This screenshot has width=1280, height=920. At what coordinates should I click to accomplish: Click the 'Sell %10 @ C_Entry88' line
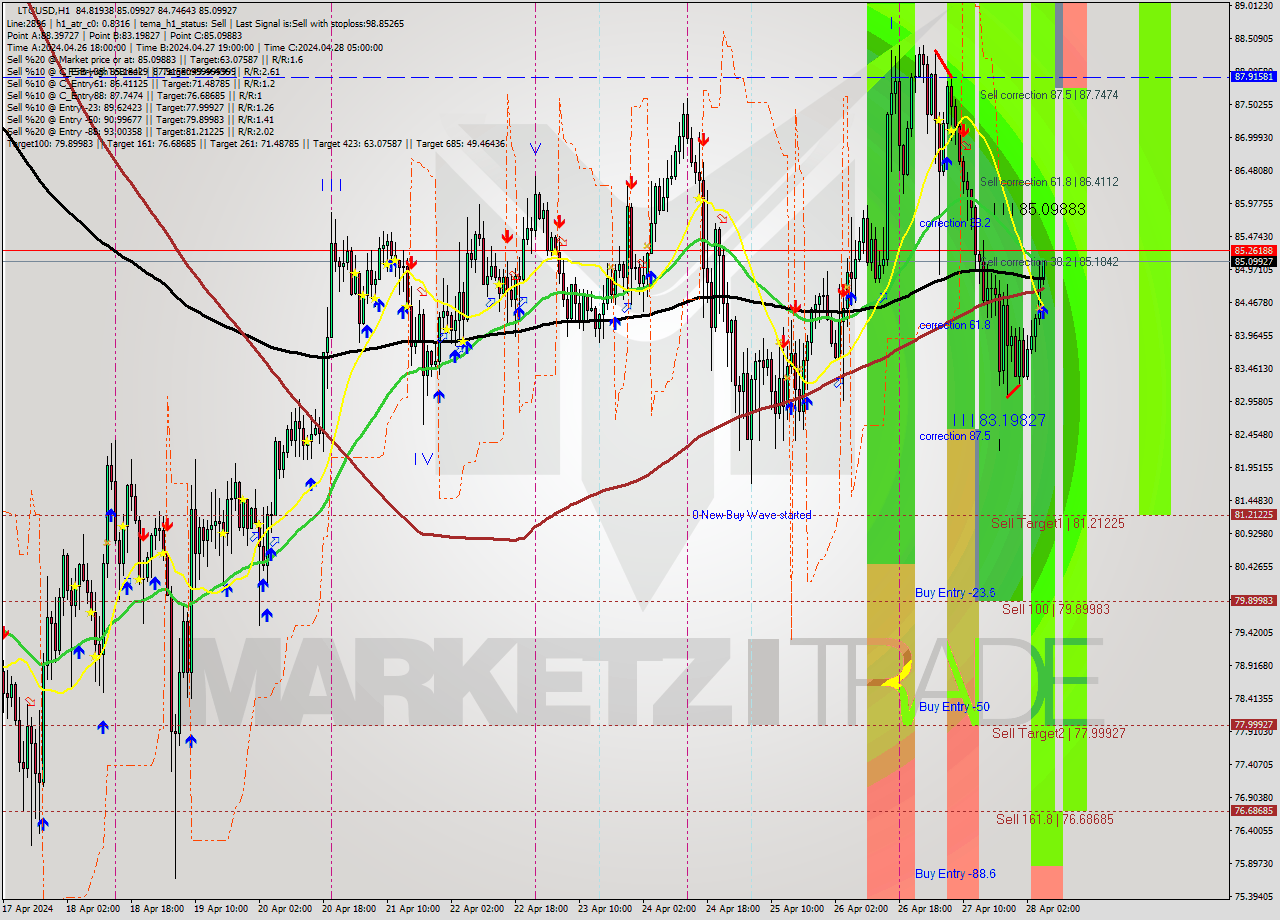click(136, 96)
